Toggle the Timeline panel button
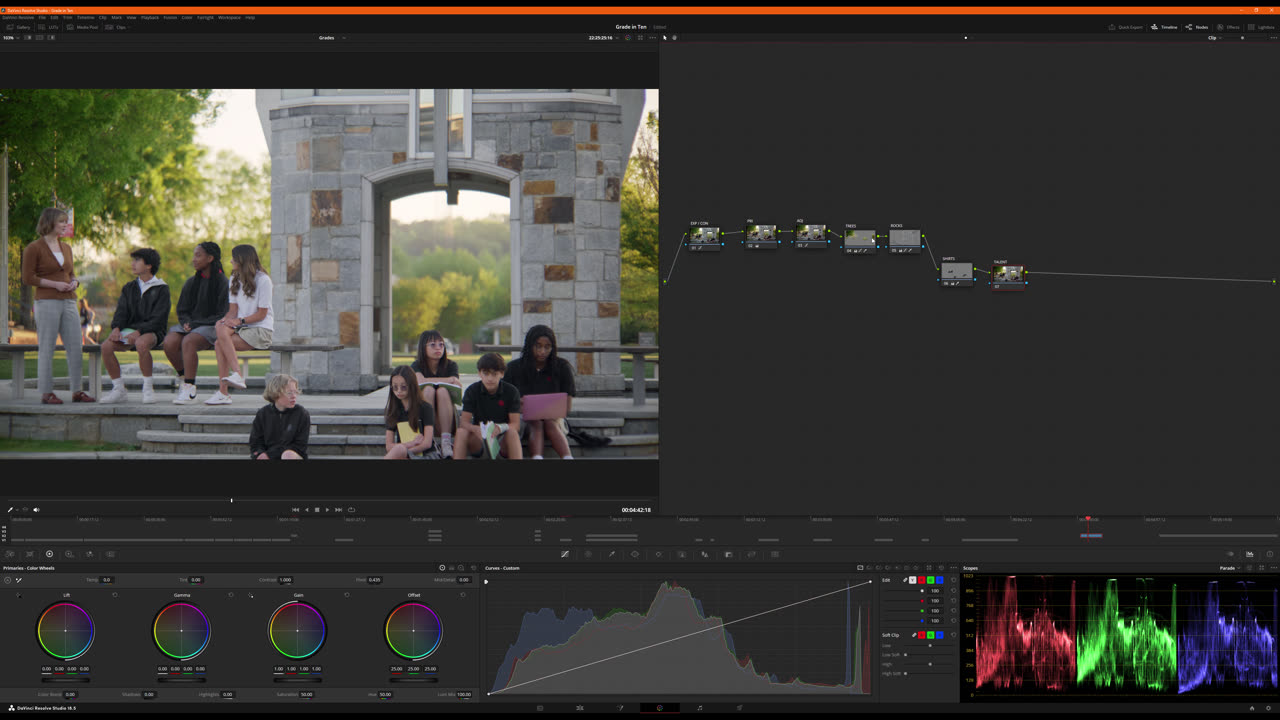The image size is (1280, 720). 1164,27
